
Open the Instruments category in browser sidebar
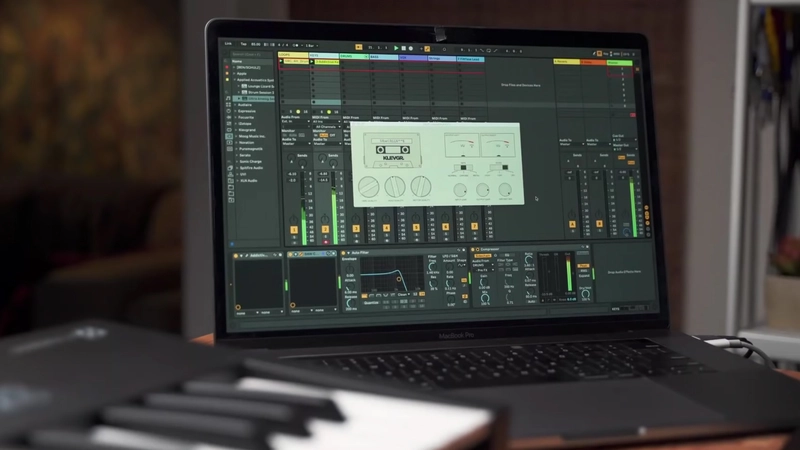click(228, 111)
